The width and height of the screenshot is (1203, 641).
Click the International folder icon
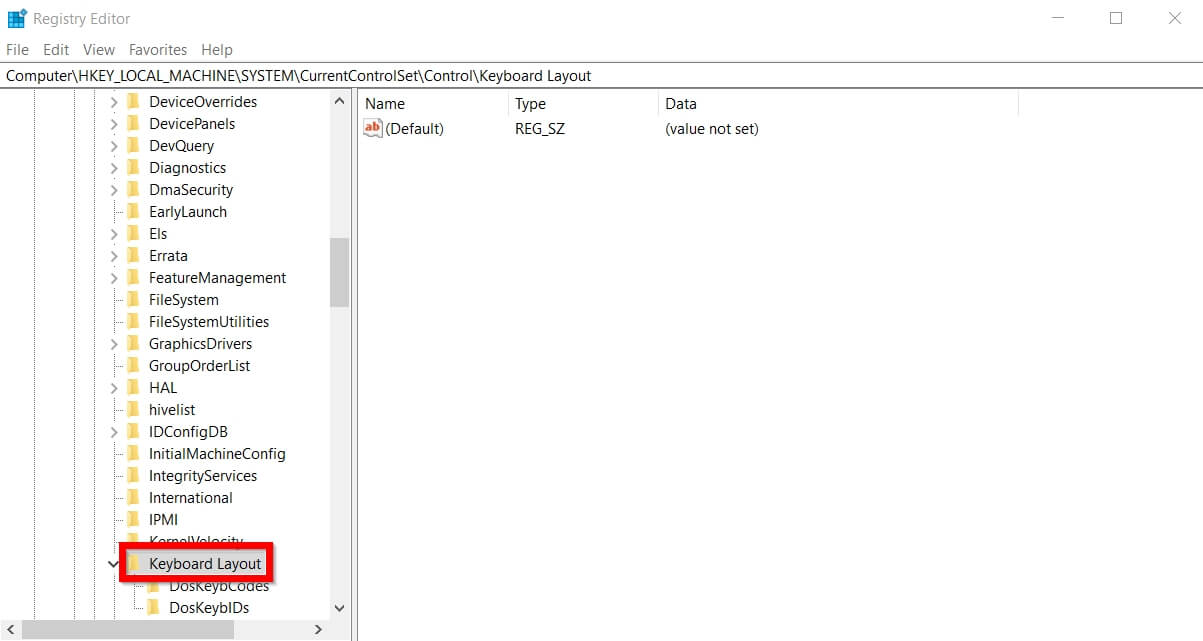click(133, 497)
